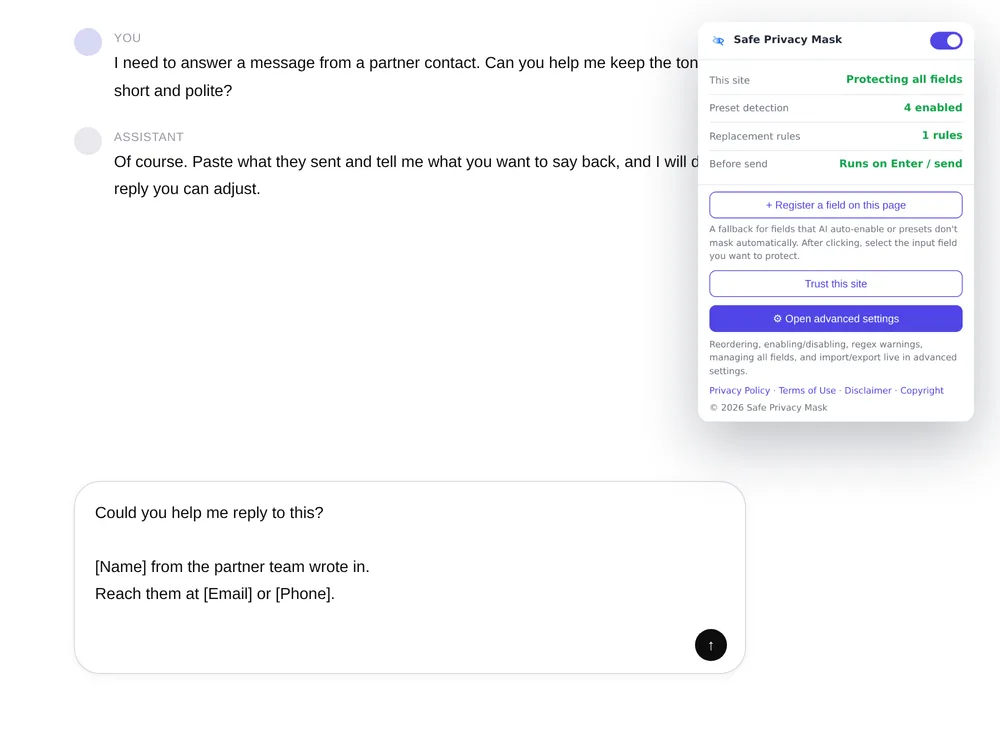Click the 'YOU' sender label
Image resolution: width=1000 pixels, height=750 pixels.
click(x=127, y=38)
